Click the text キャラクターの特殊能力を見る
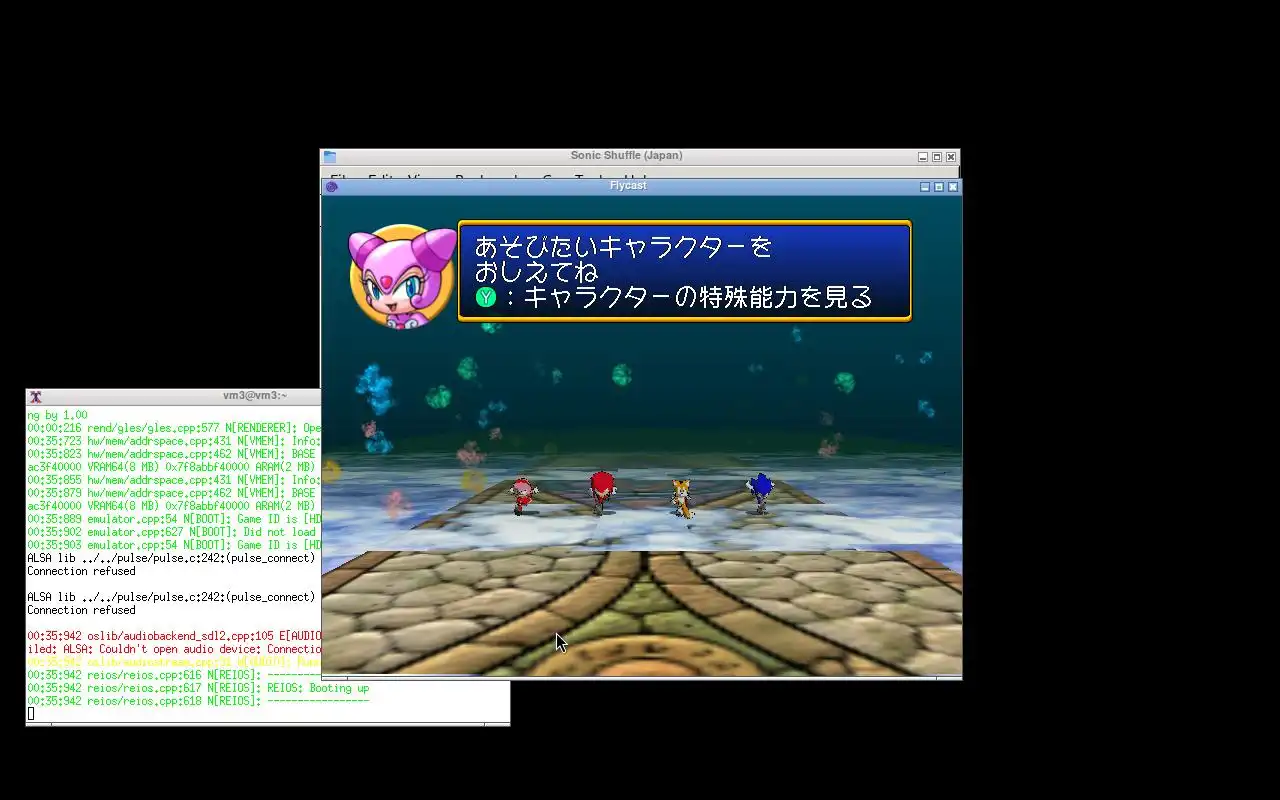Viewport: 1280px width, 800px height. tap(698, 297)
